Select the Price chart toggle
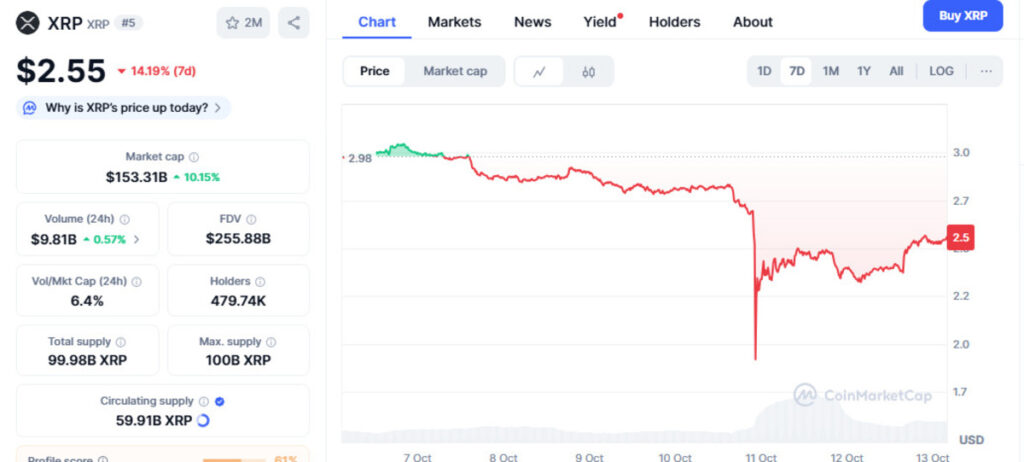Image resolution: width=1024 pixels, height=462 pixels. (x=375, y=71)
